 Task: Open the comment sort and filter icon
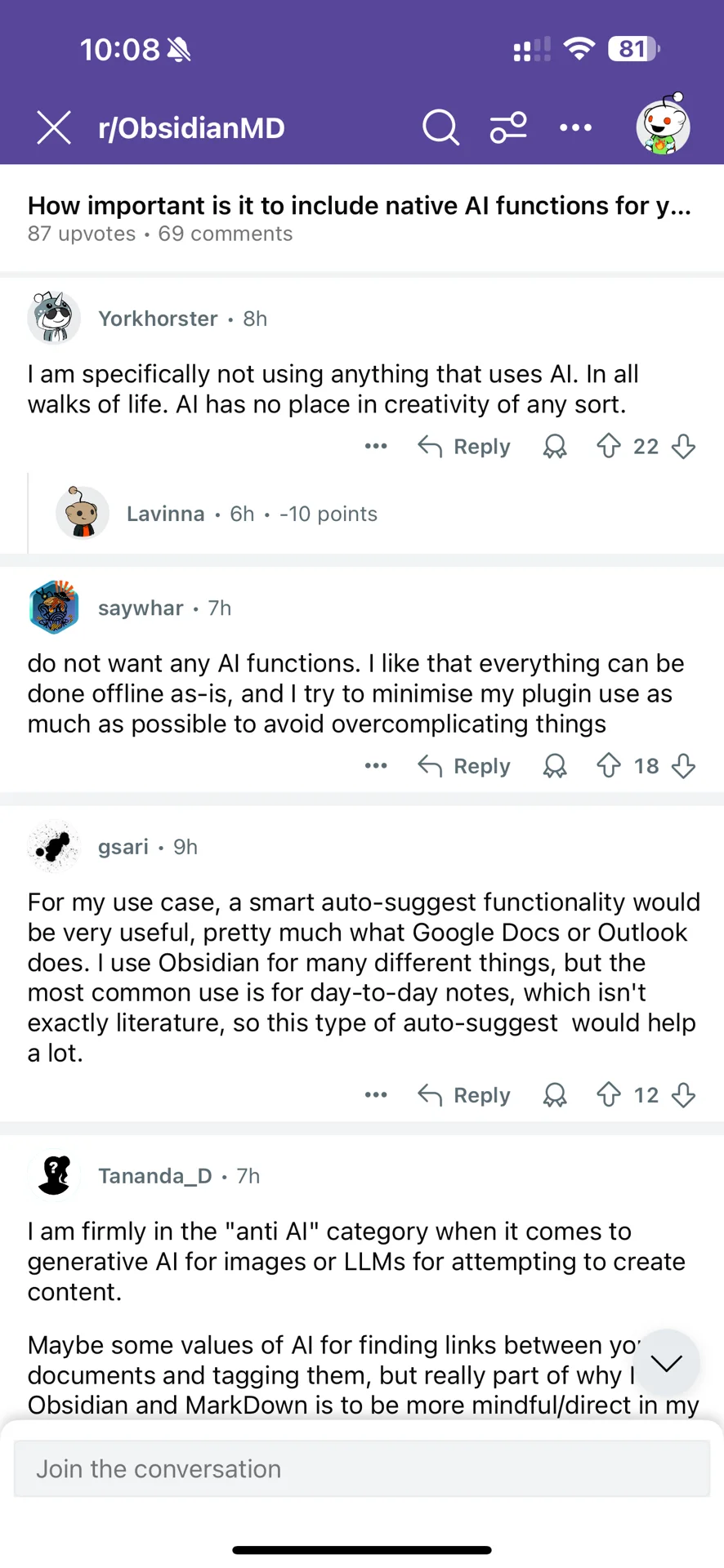click(508, 128)
